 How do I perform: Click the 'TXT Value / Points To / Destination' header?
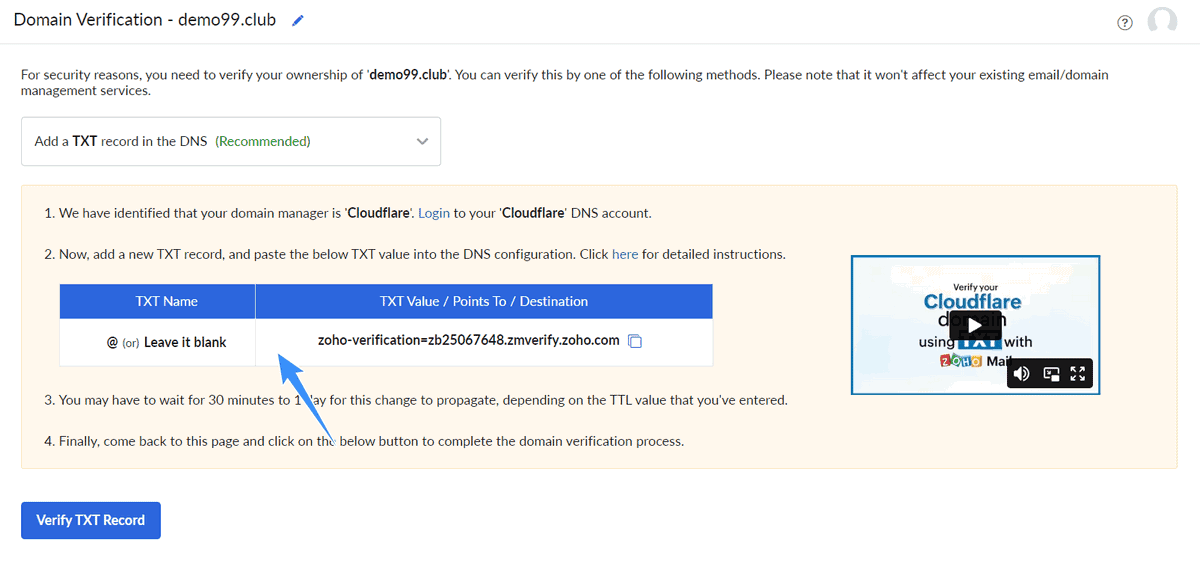(x=484, y=301)
